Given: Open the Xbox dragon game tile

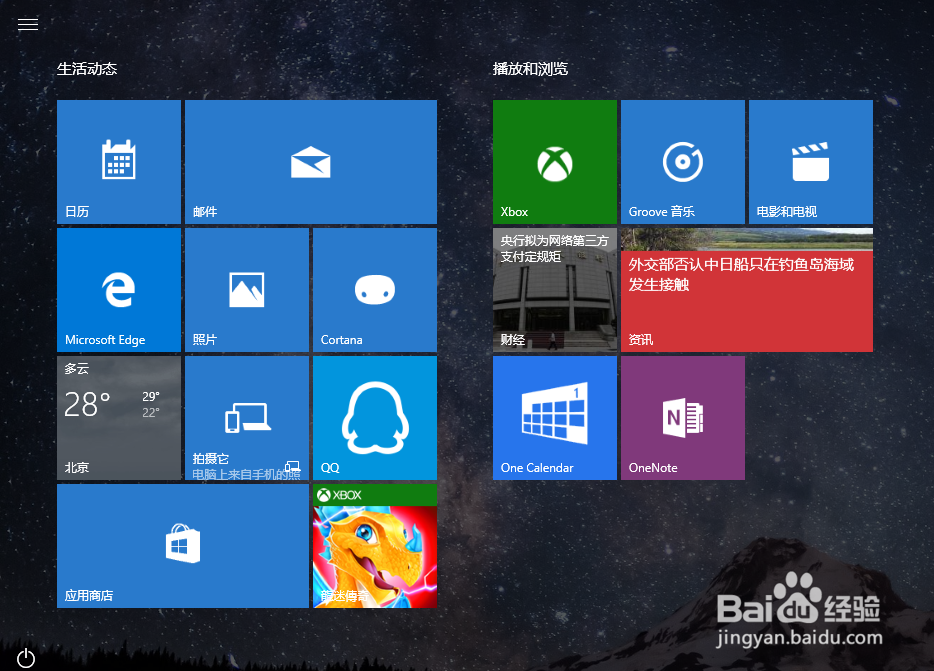Looking at the screenshot, I should [375, 546].
